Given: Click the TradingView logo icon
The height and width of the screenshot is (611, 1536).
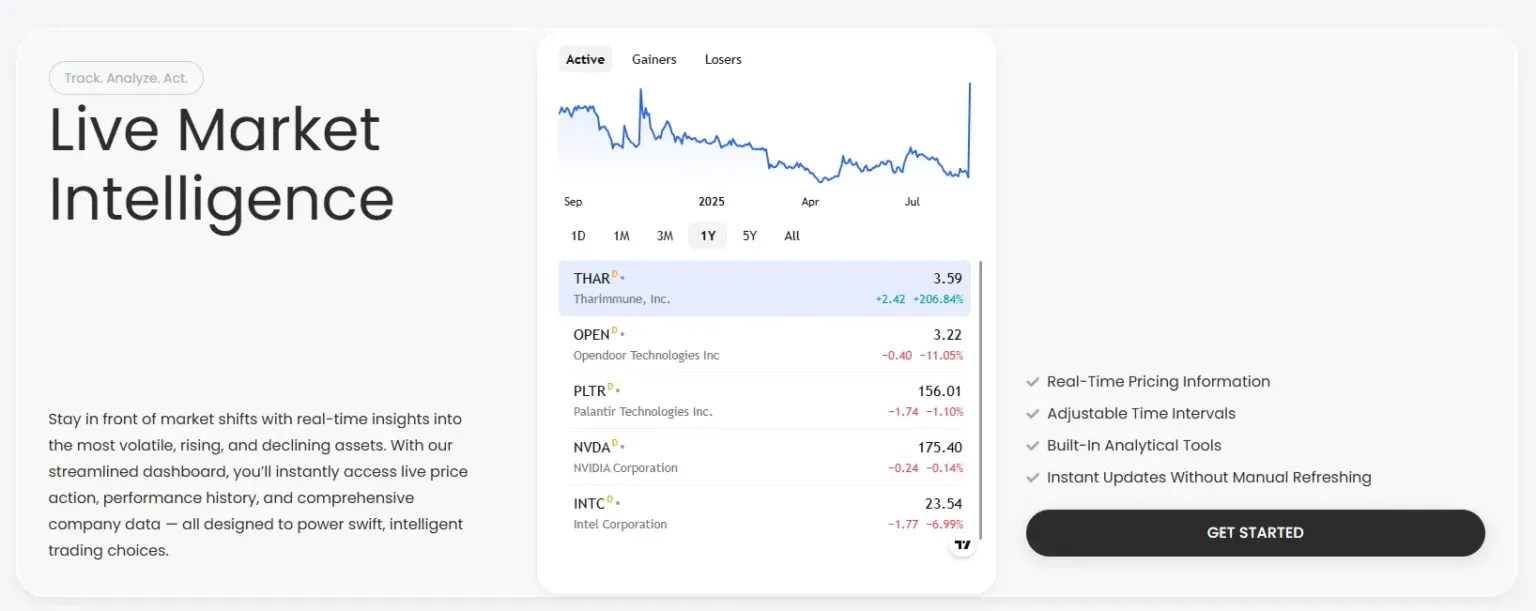Looking at the screenshot, I should 962,545.
